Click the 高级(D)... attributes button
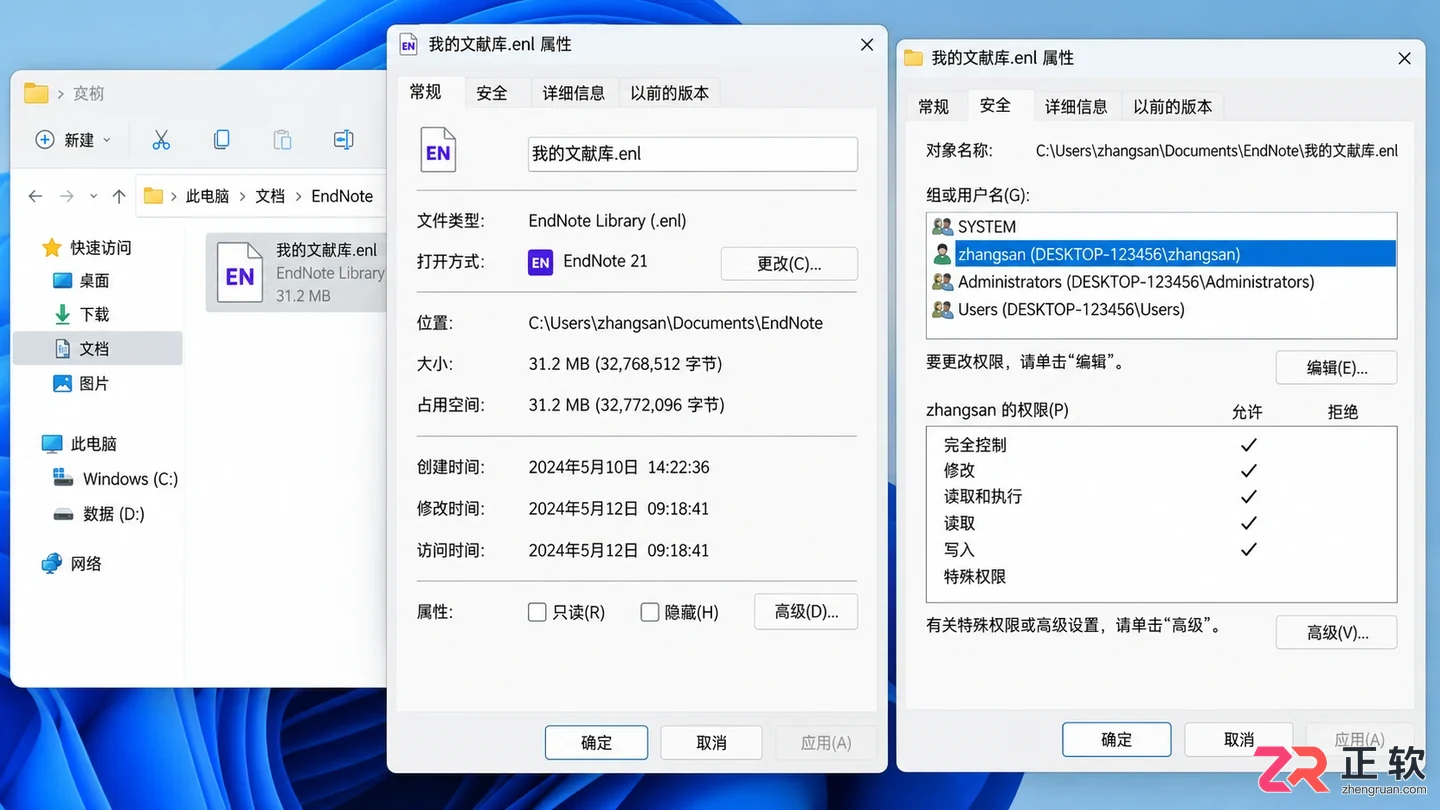This screenshot has width=1440, height=810. click(806, 612)
